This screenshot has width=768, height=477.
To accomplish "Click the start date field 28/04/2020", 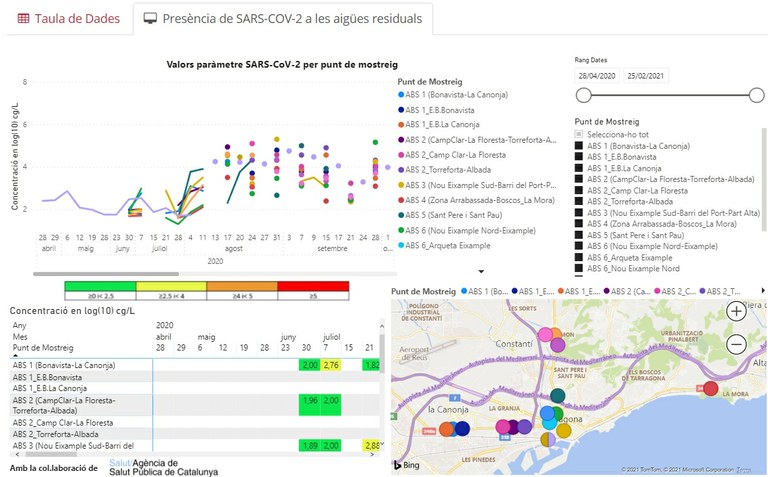I will click(597, 76).
